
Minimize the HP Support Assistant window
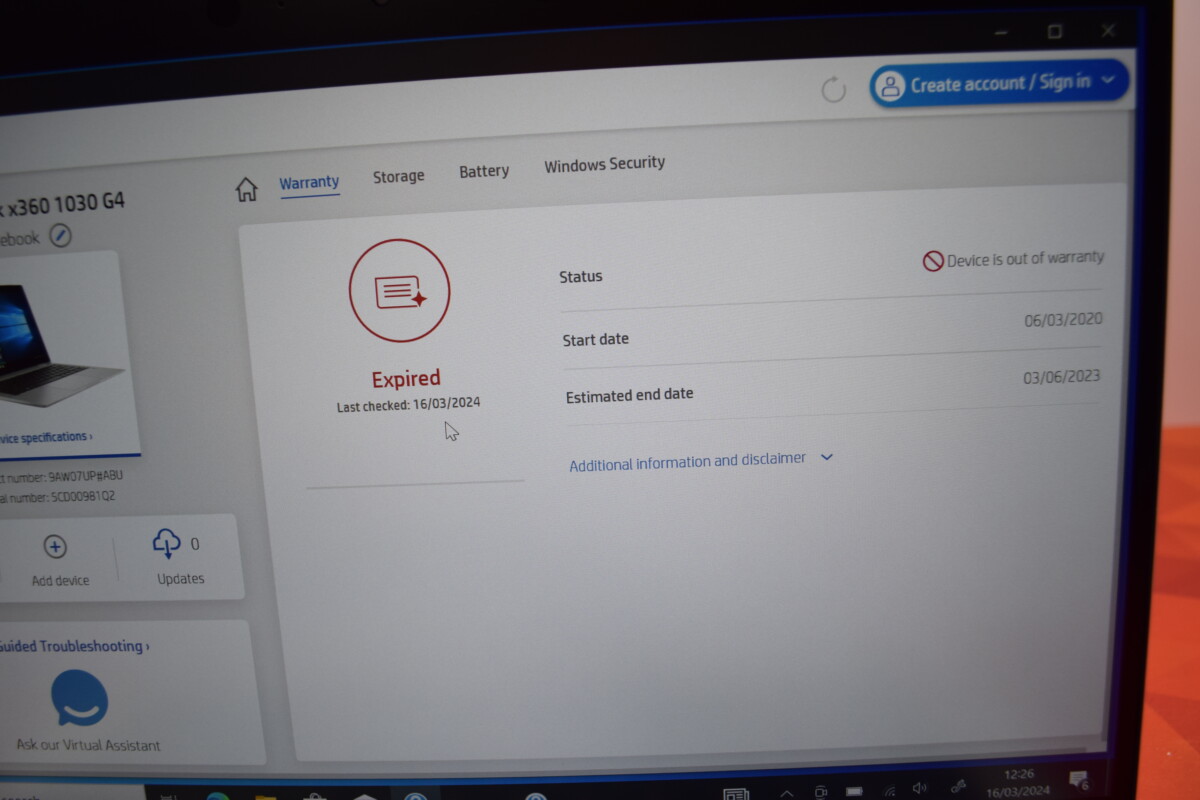[x=1002, y=34]
